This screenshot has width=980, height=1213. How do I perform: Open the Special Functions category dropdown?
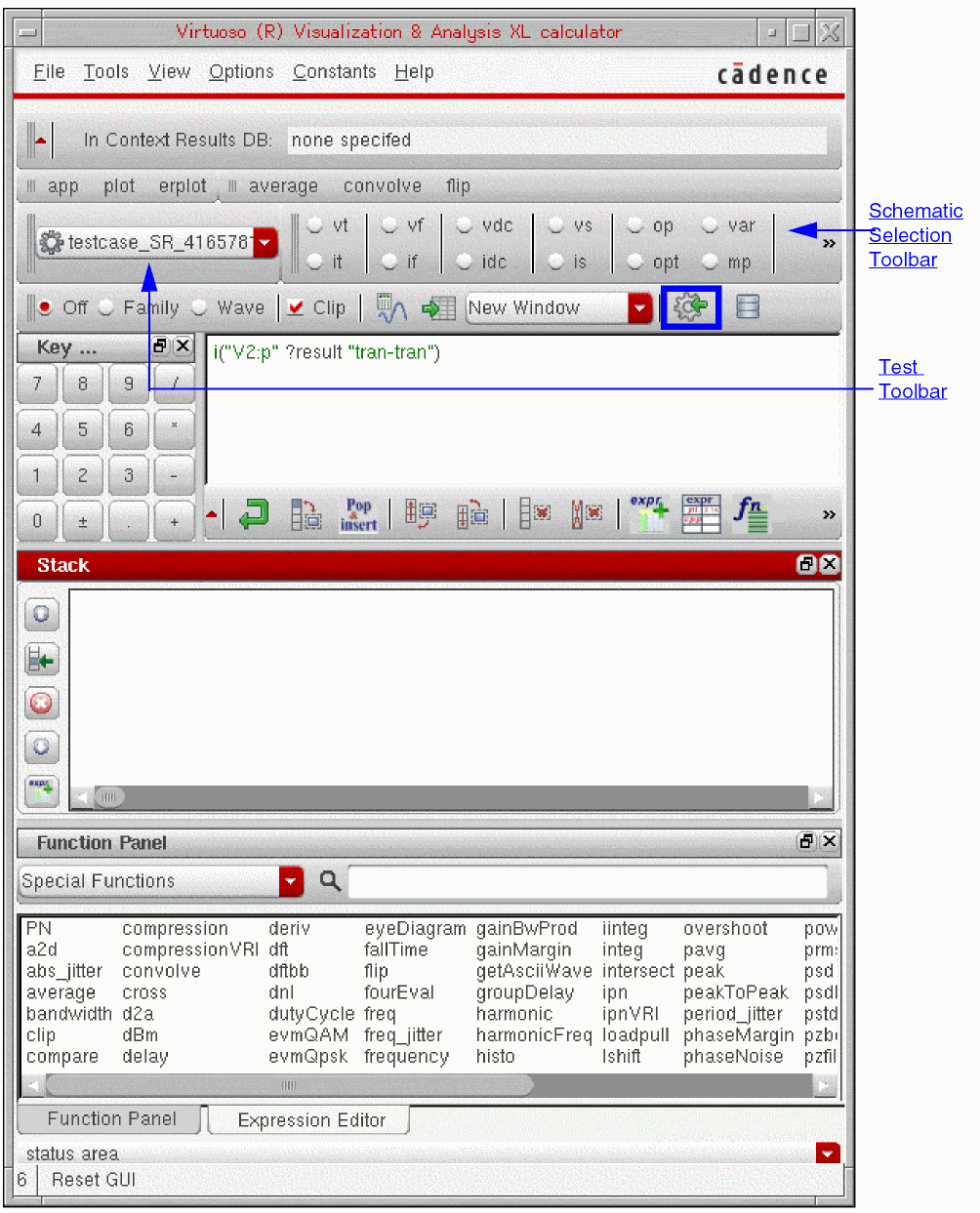click(291, 881)
